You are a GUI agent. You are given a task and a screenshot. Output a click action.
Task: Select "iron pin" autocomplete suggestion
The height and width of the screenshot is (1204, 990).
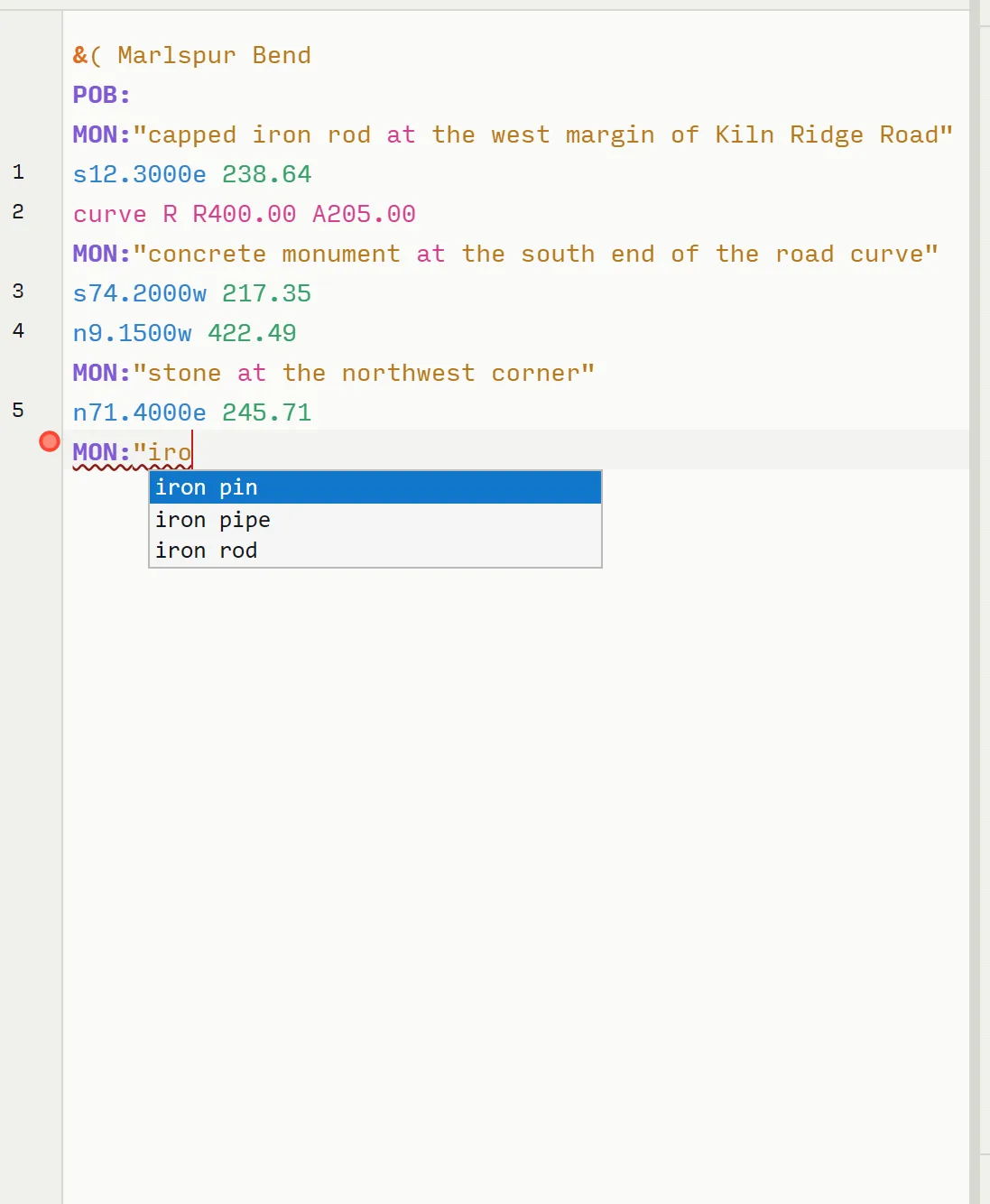point(375,487)
